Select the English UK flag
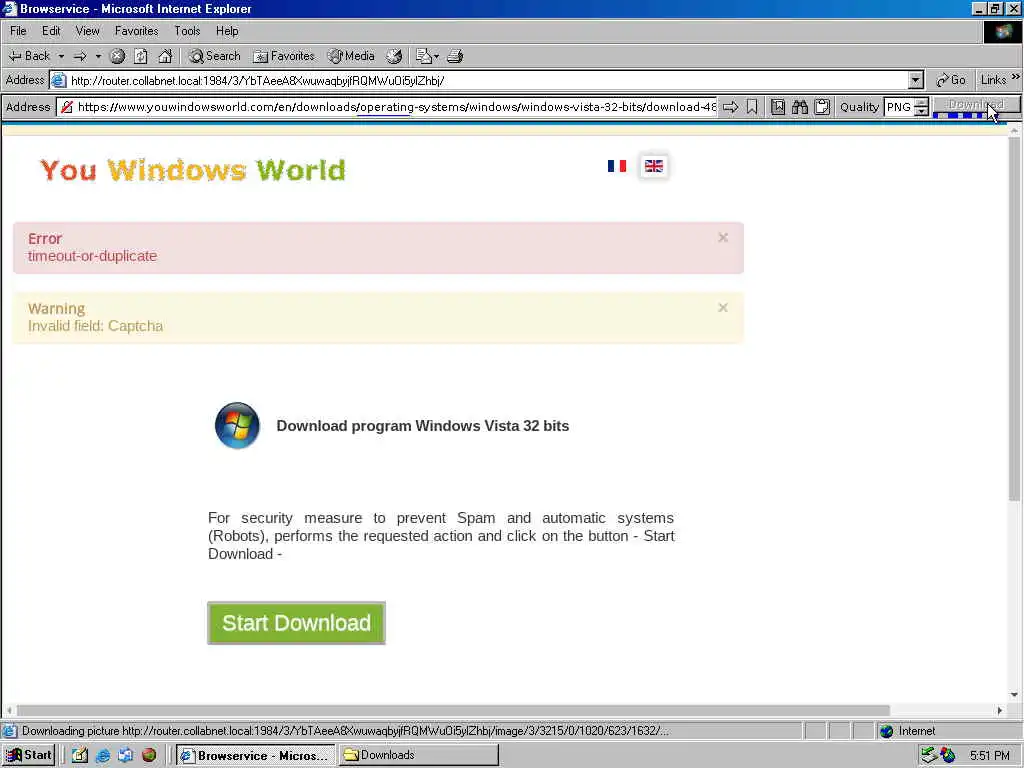Image resolution: width=1024 pixels, height=768 pixels. coord(654,166)
